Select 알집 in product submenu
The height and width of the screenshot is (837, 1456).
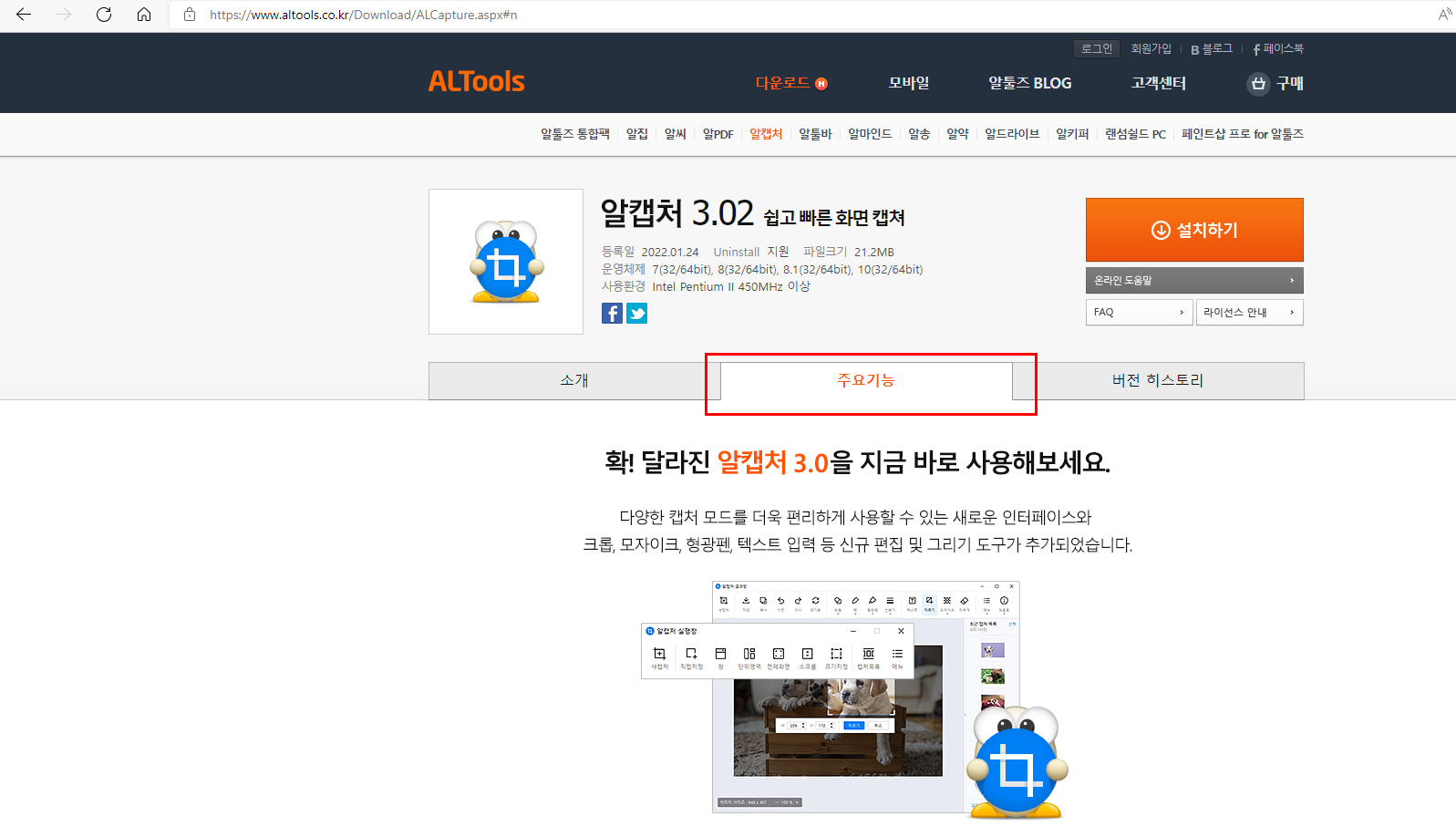(636, 134)
